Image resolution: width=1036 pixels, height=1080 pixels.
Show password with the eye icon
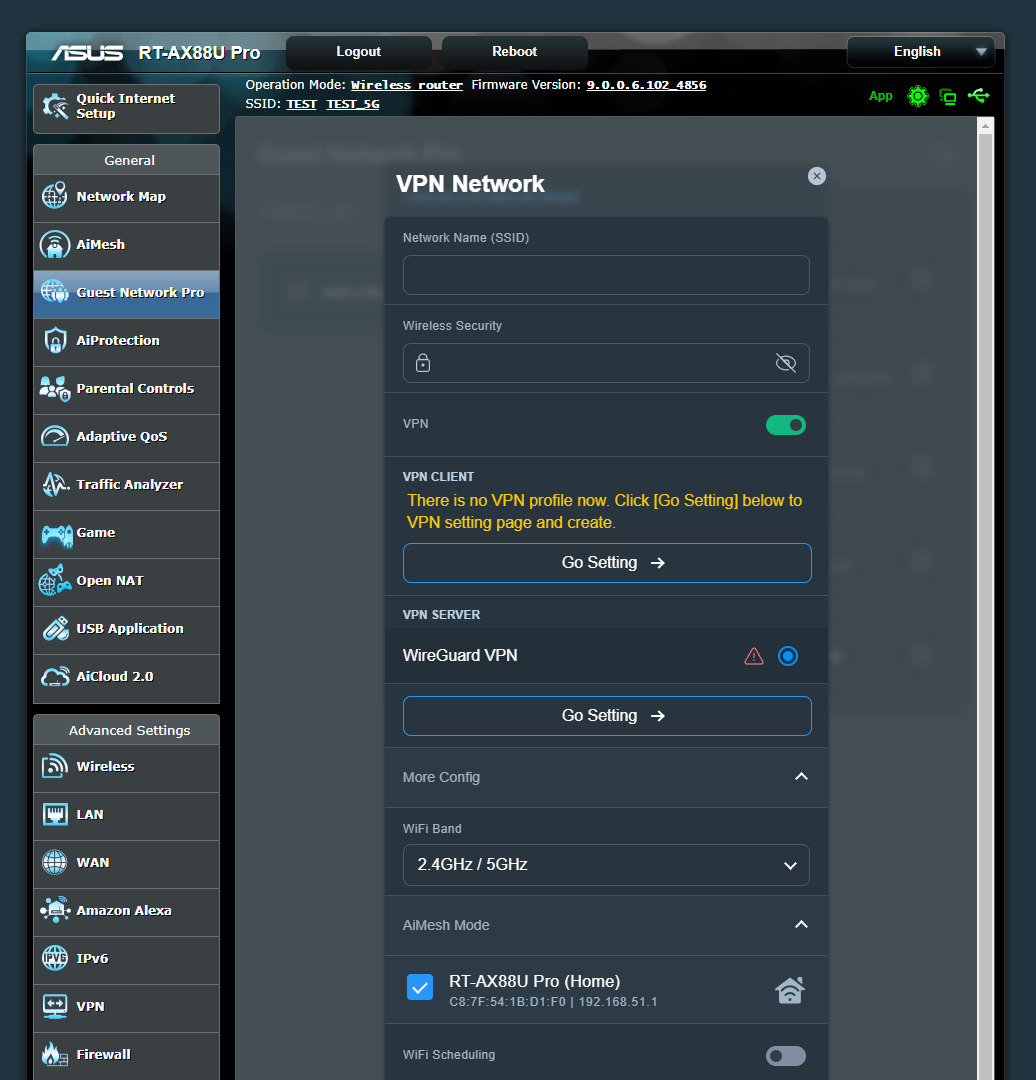click(785, 363)
